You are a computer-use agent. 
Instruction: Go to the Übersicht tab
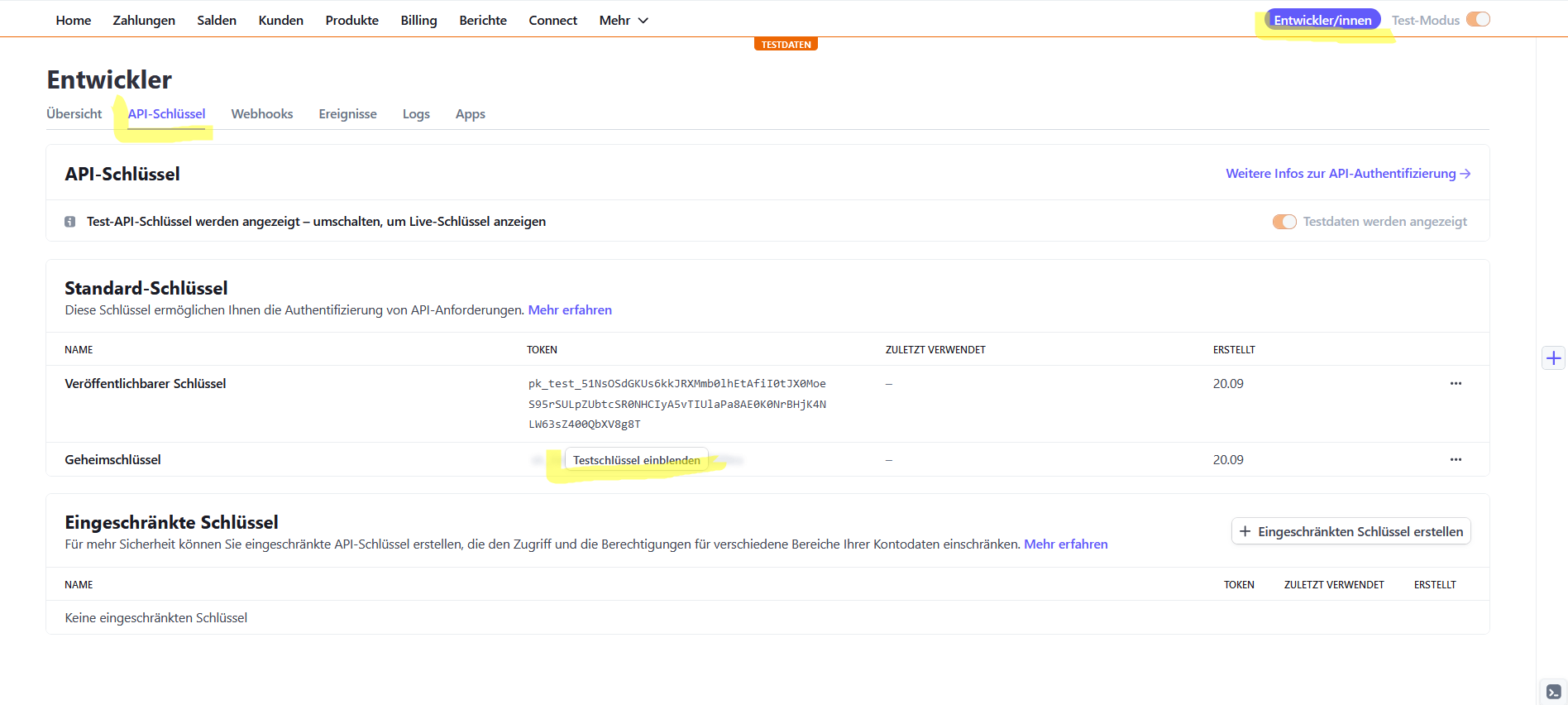coord(74,114)
